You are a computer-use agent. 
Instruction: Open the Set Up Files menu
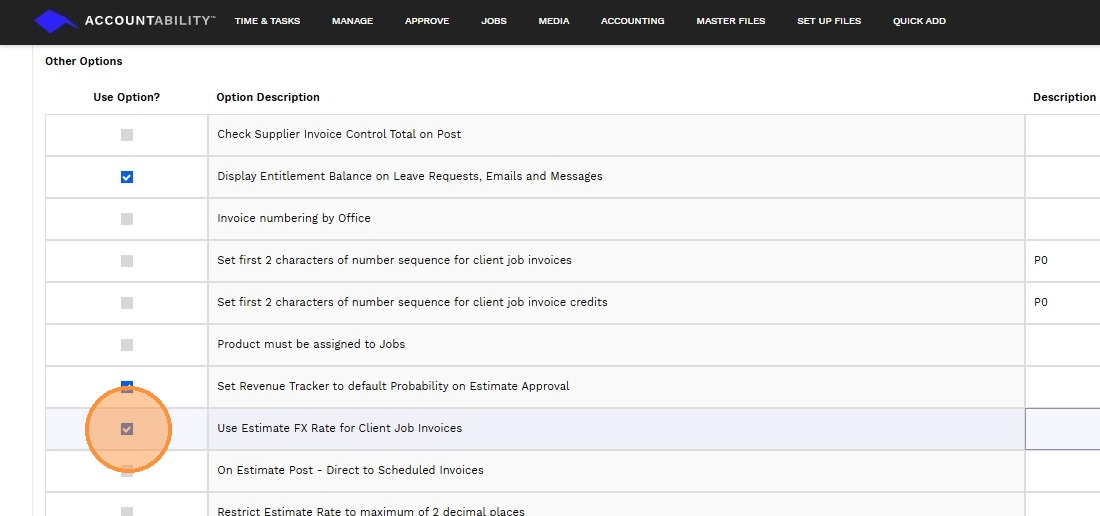point(829,21)
